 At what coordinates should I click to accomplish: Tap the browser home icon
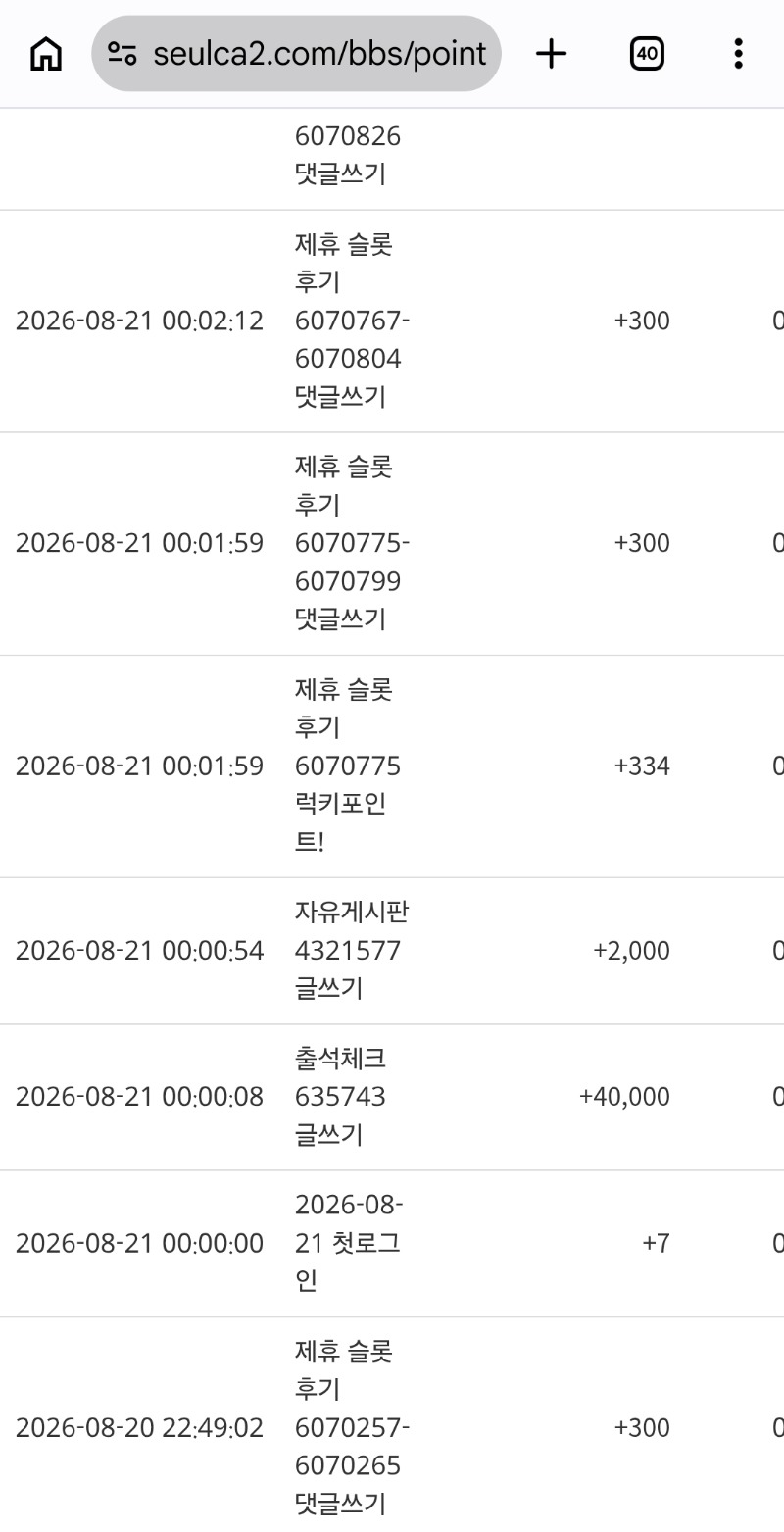[x=45, y=54]
